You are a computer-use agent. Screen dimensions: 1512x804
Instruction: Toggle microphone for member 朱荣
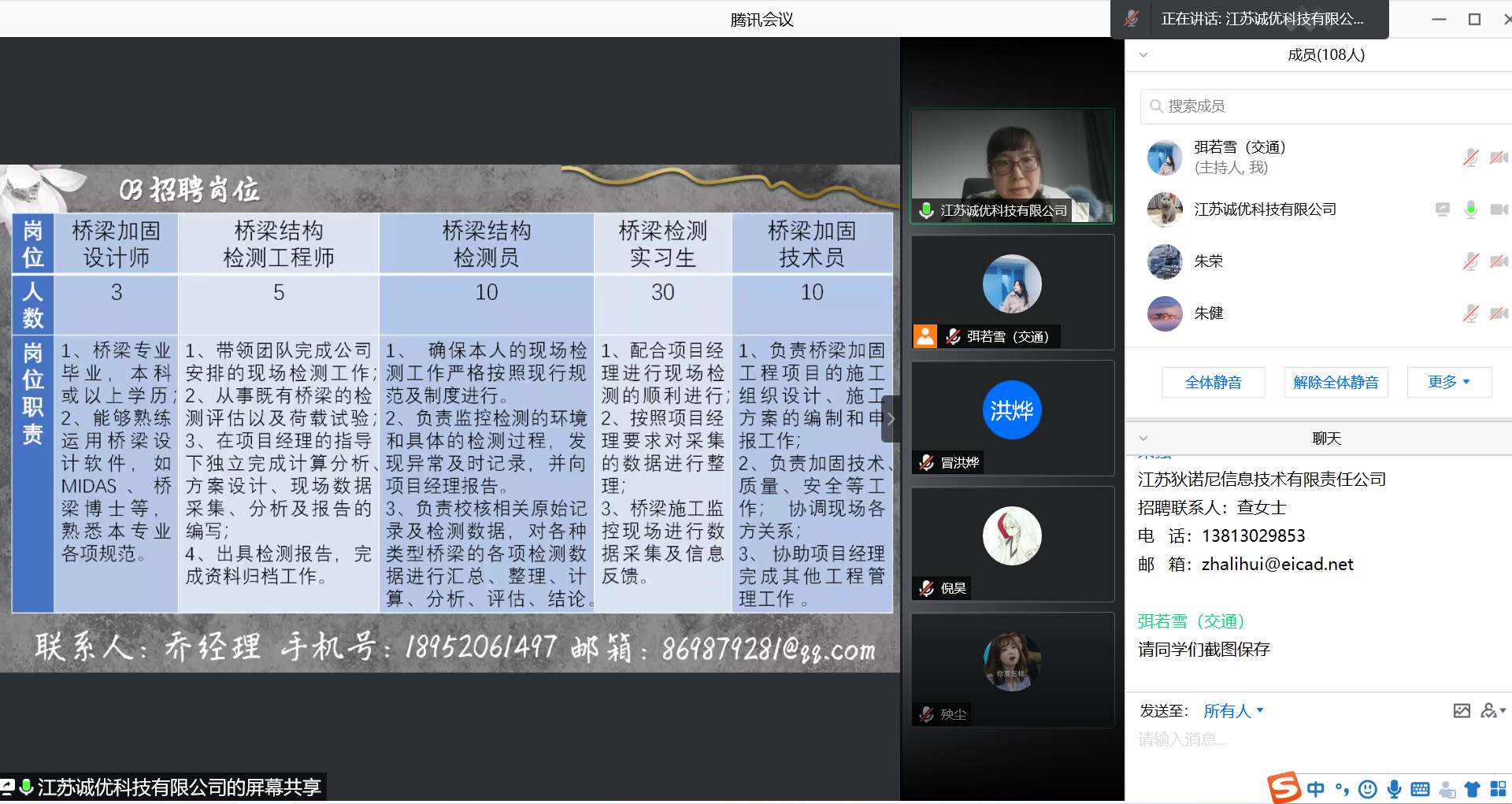(x=1470, y=261)
